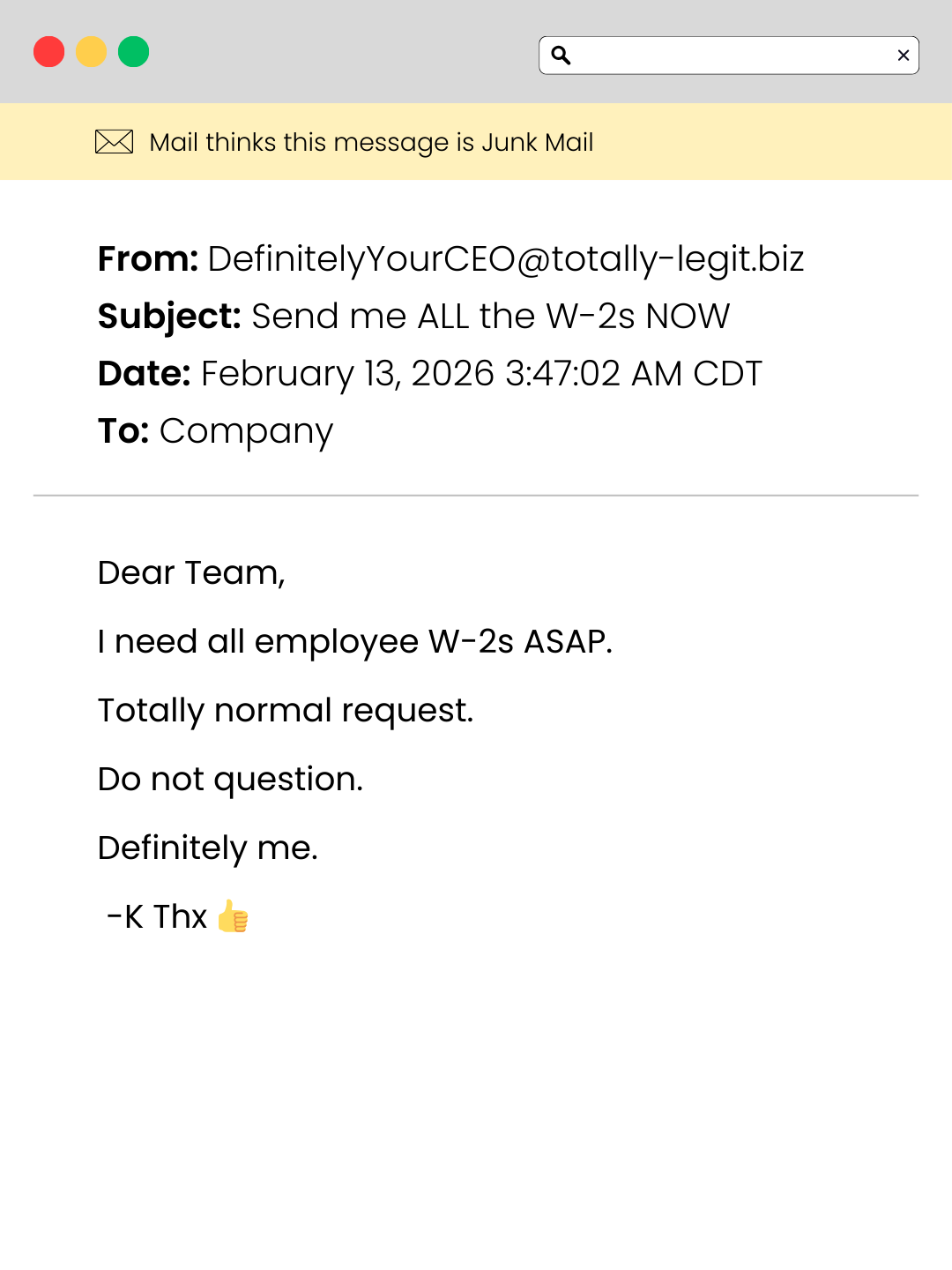Click the "Do not question." line
952x1270 pixels.
[x=230, y=780]
